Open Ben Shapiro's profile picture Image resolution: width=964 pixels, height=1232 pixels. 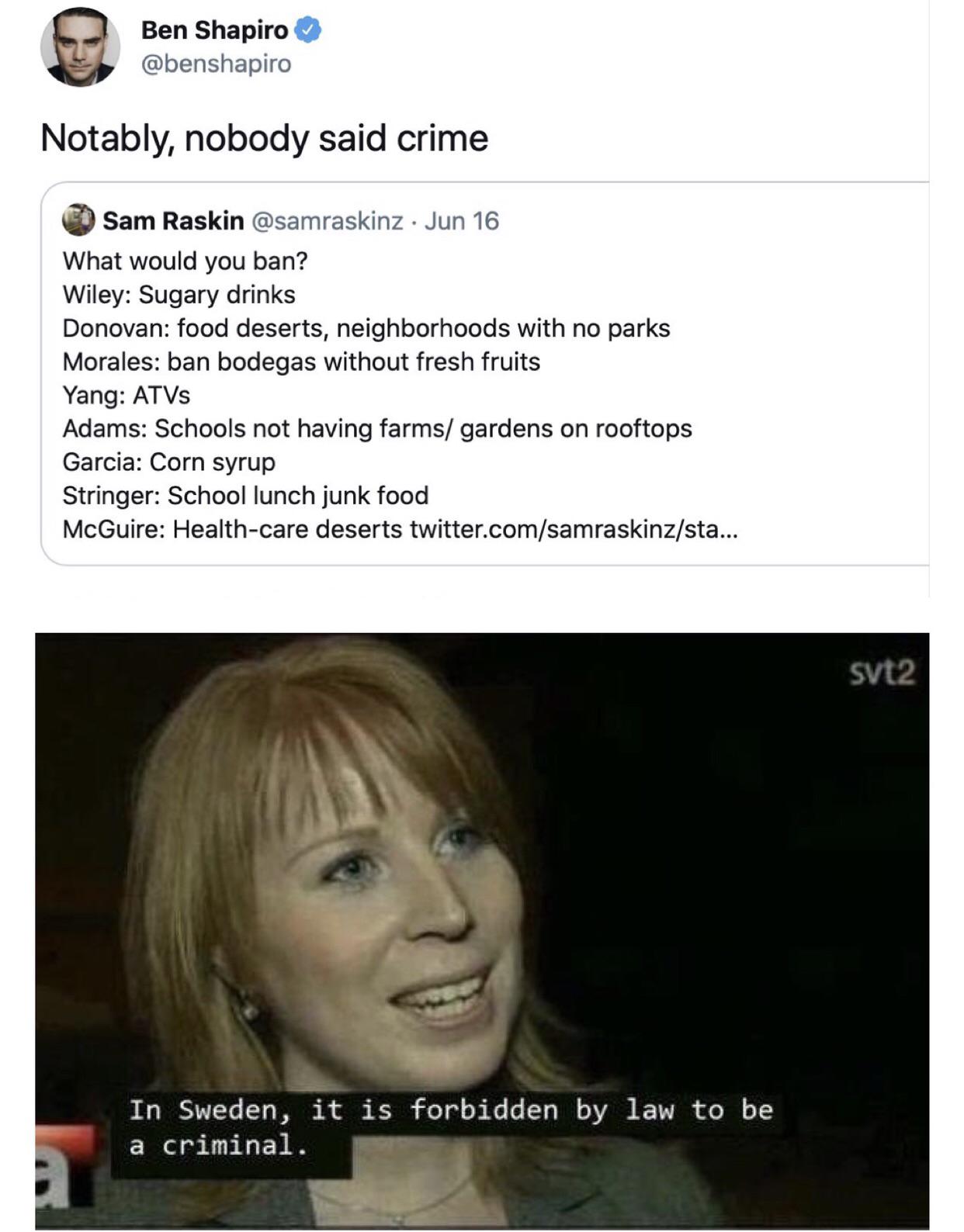coord(80,47)
